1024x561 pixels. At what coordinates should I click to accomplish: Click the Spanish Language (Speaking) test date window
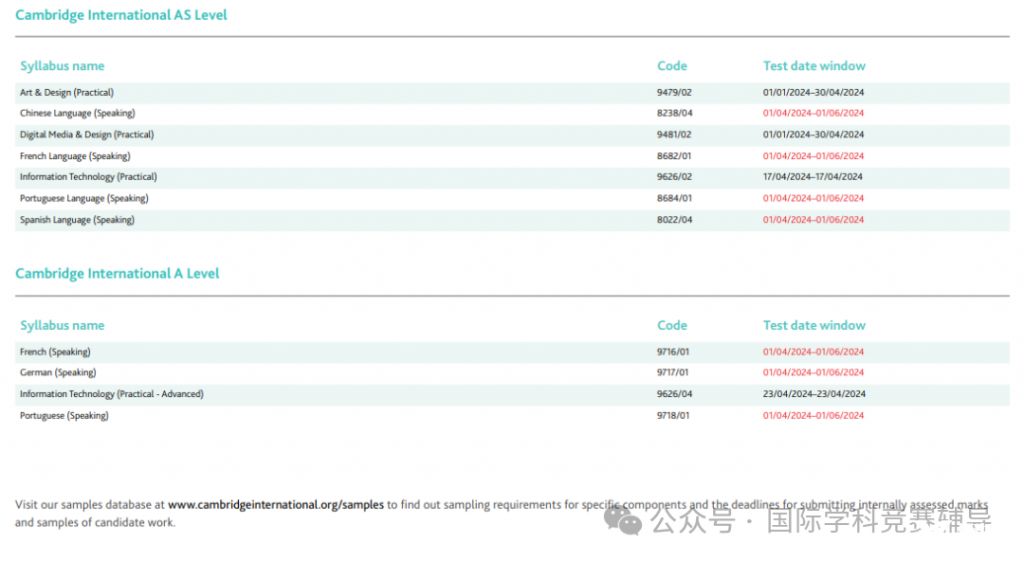coord(813,220)
